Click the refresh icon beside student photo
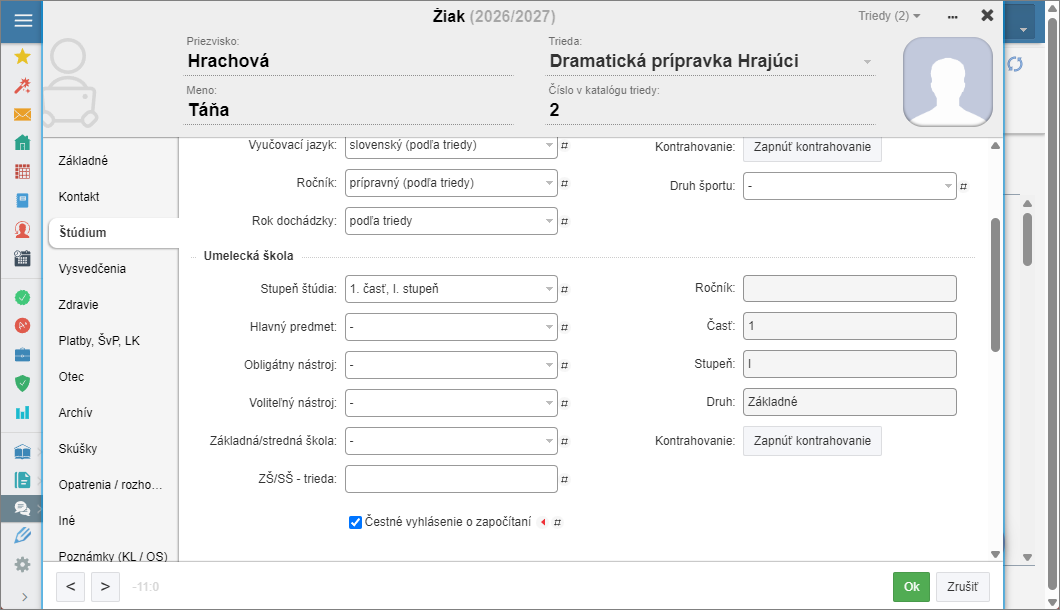The image size is (1060, 610). pyautogui.click(x=1015, y=64)
